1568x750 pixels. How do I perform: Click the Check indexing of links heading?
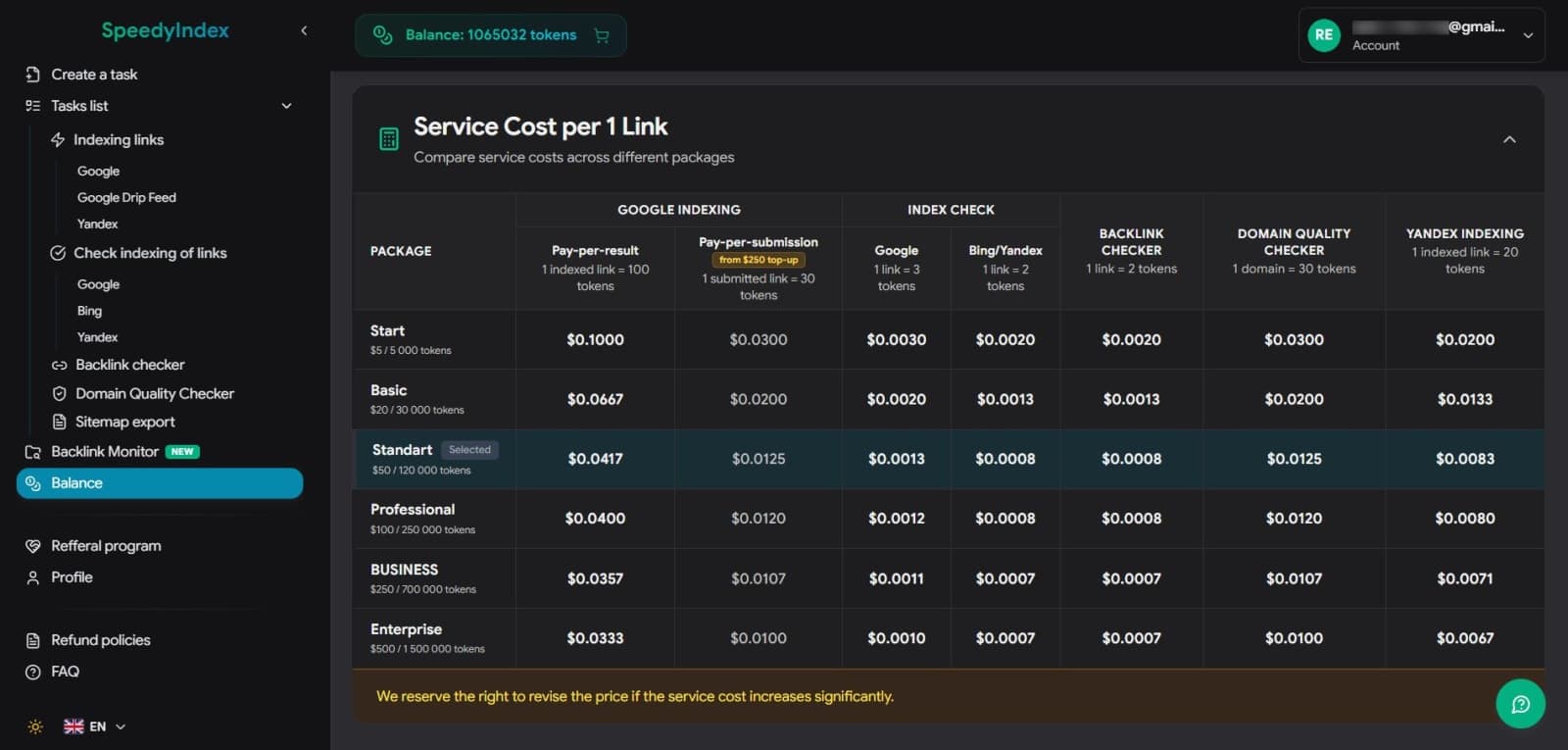point(150,253)
